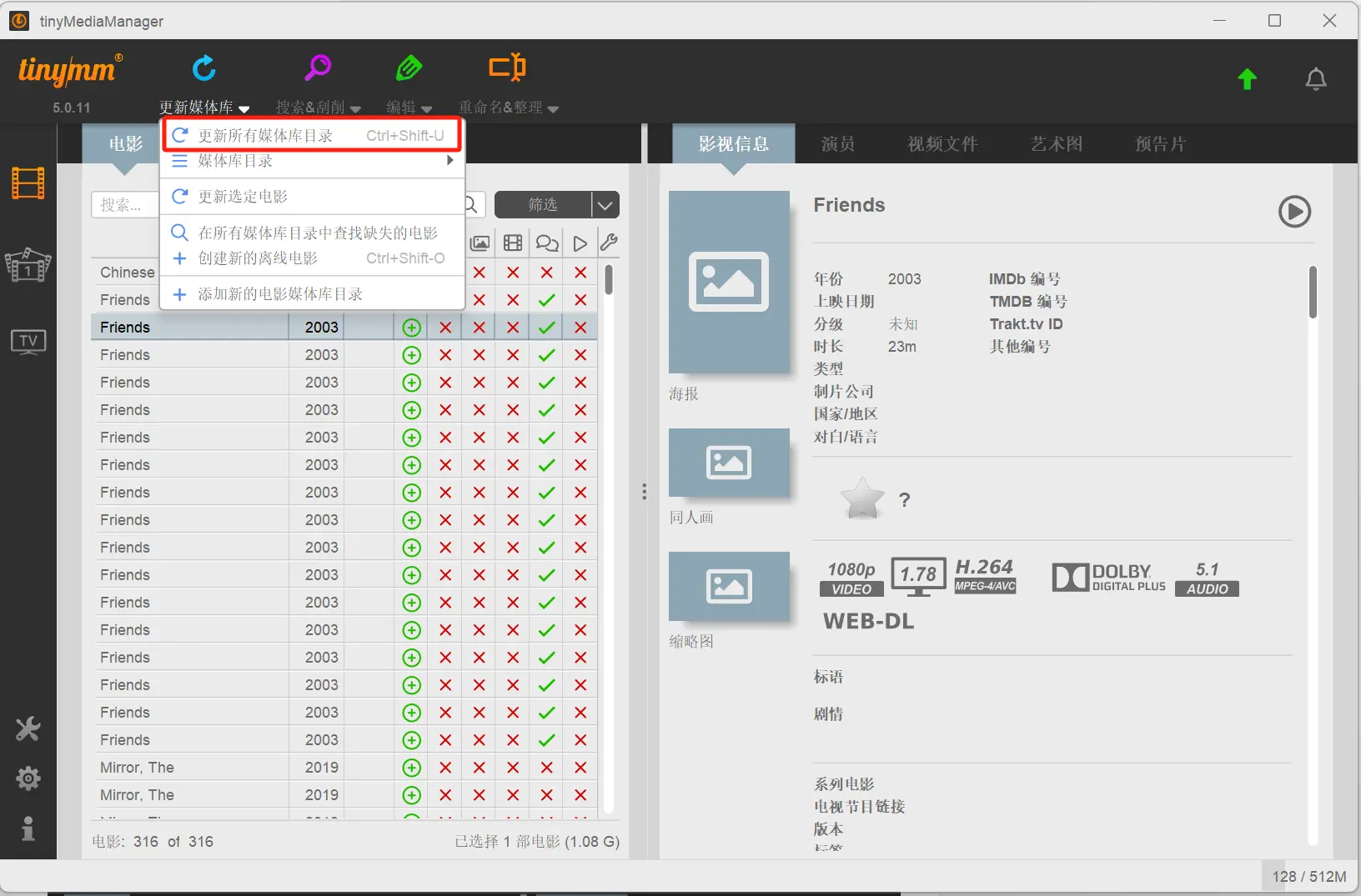Open the movie sets section icon

click(28, 265)
